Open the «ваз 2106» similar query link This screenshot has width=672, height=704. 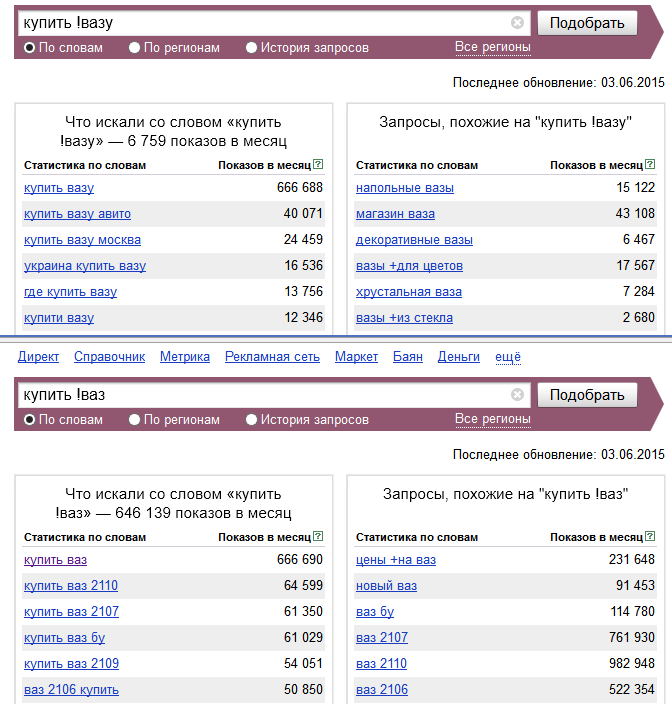382,690
